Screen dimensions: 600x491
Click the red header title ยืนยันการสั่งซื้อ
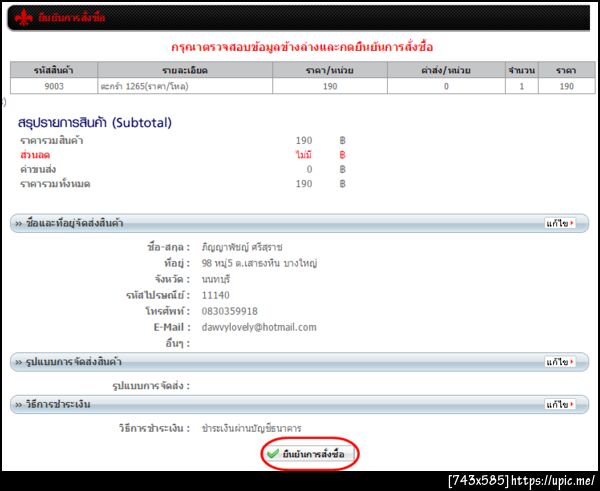(71, 18)
